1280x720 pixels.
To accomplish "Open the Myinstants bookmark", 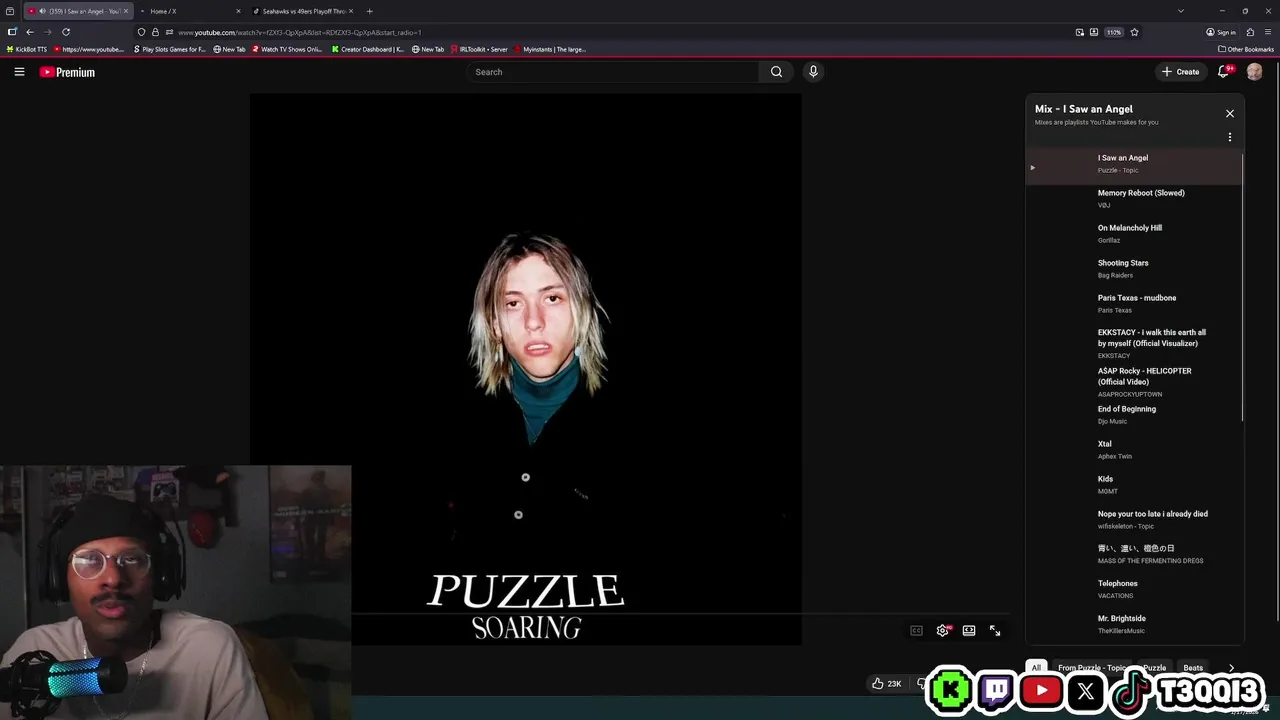I will [x=551, y=49].
